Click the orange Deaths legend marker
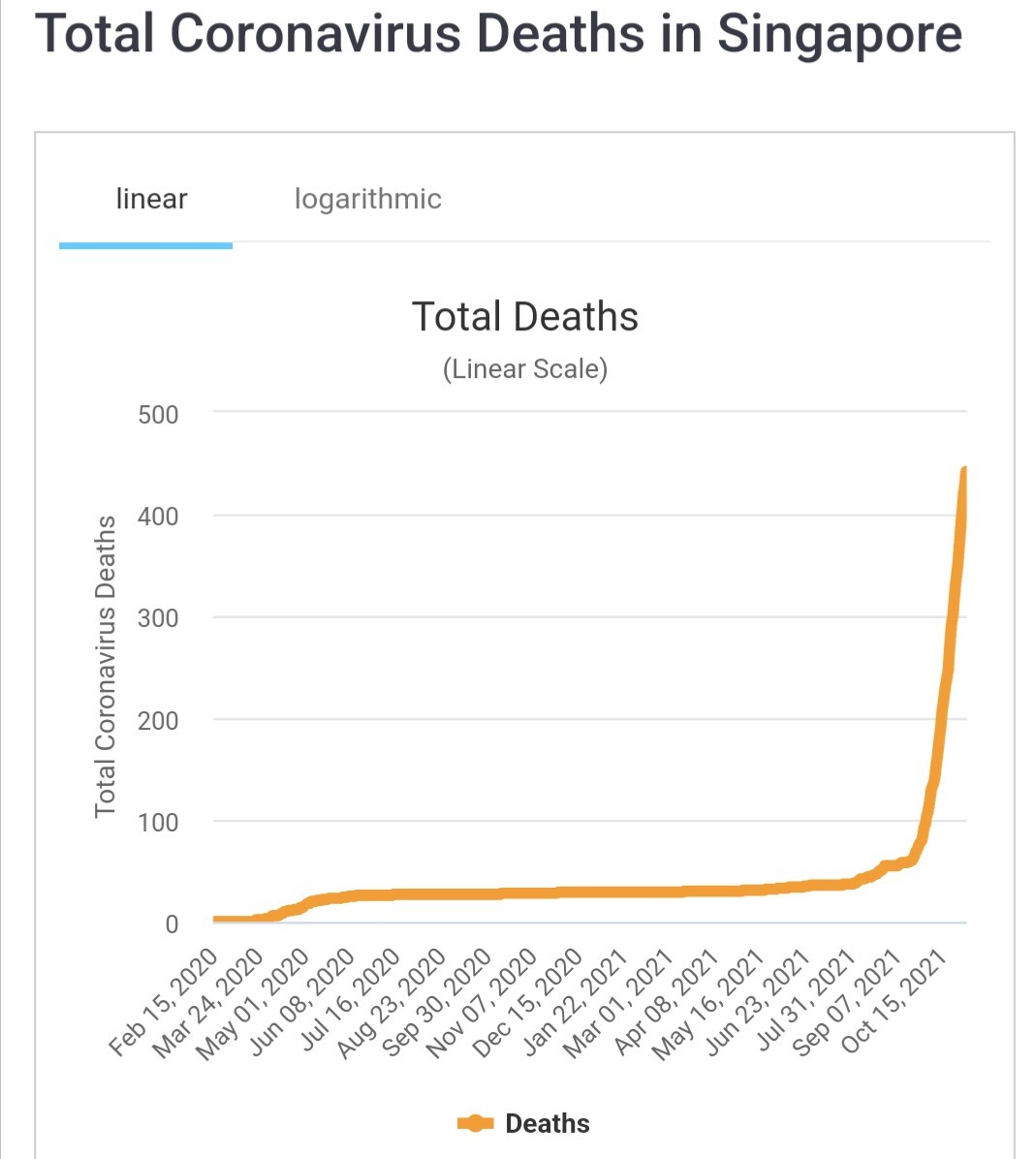Viewport: 1036px width, 1159px height. [476, 1123]
